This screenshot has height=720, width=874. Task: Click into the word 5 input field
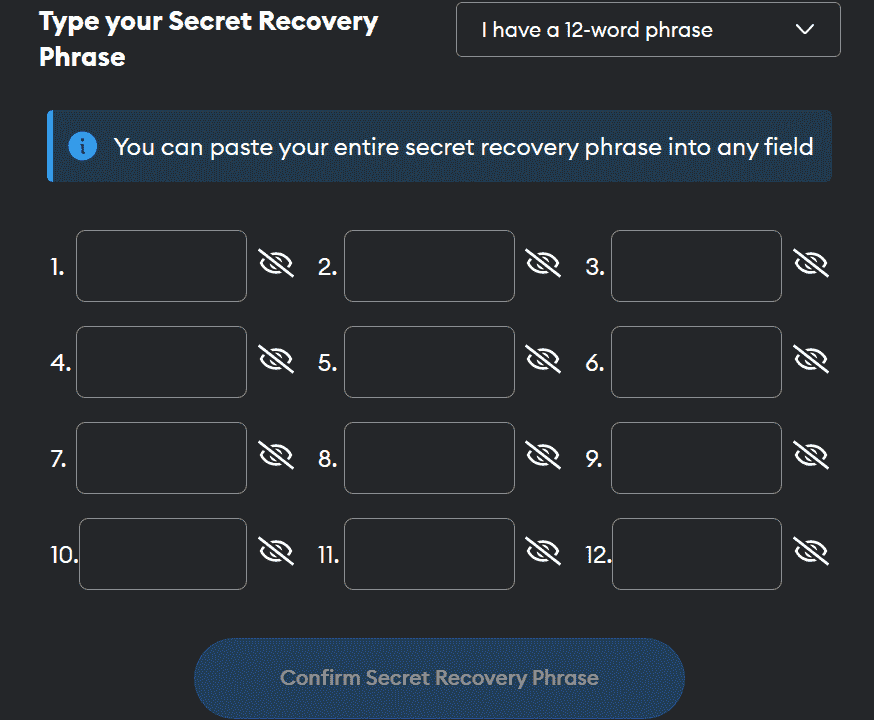[x=429, y=362]
